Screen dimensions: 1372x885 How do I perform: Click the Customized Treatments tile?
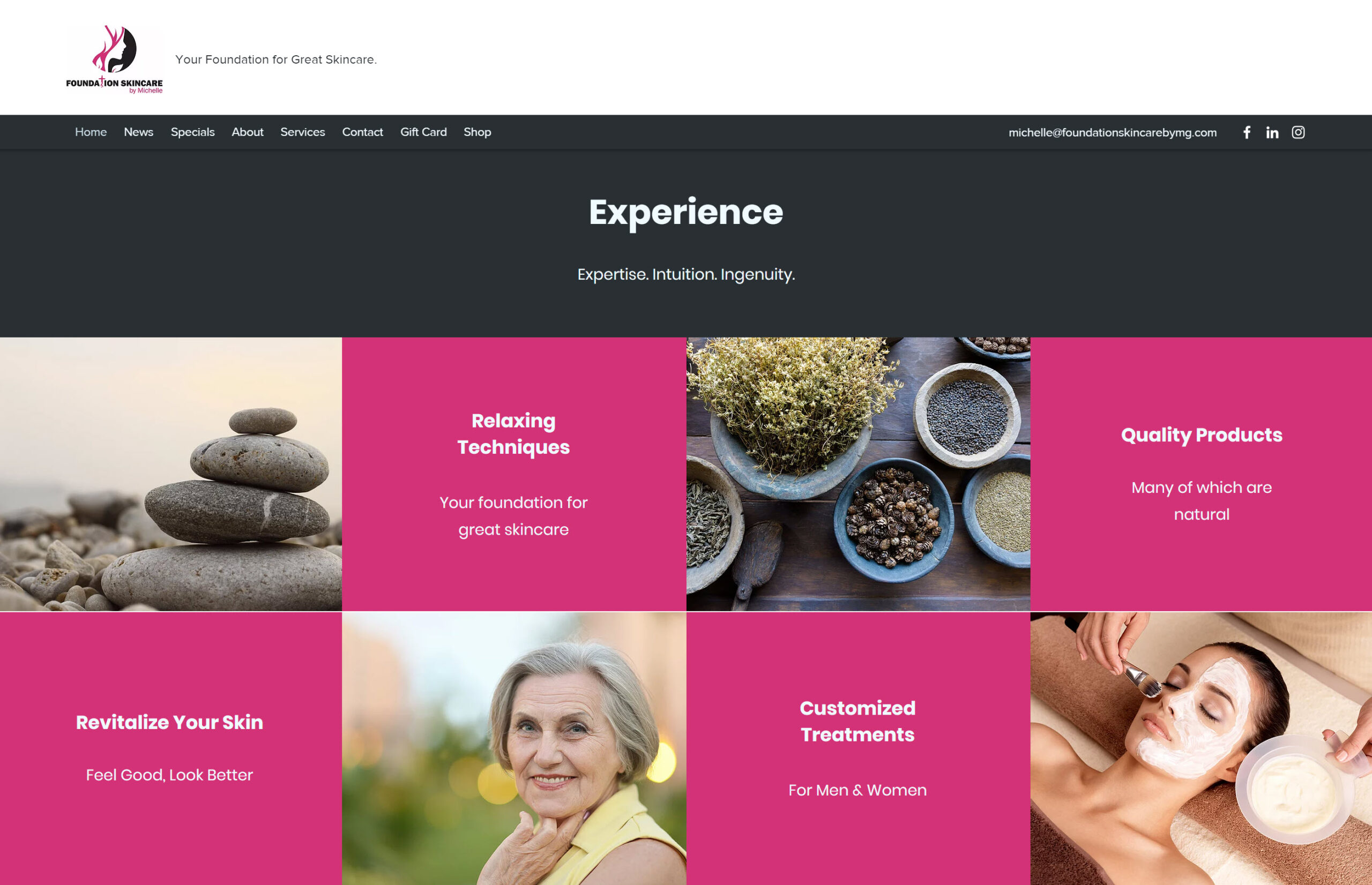pyautogui.click(x=858, y=748)
